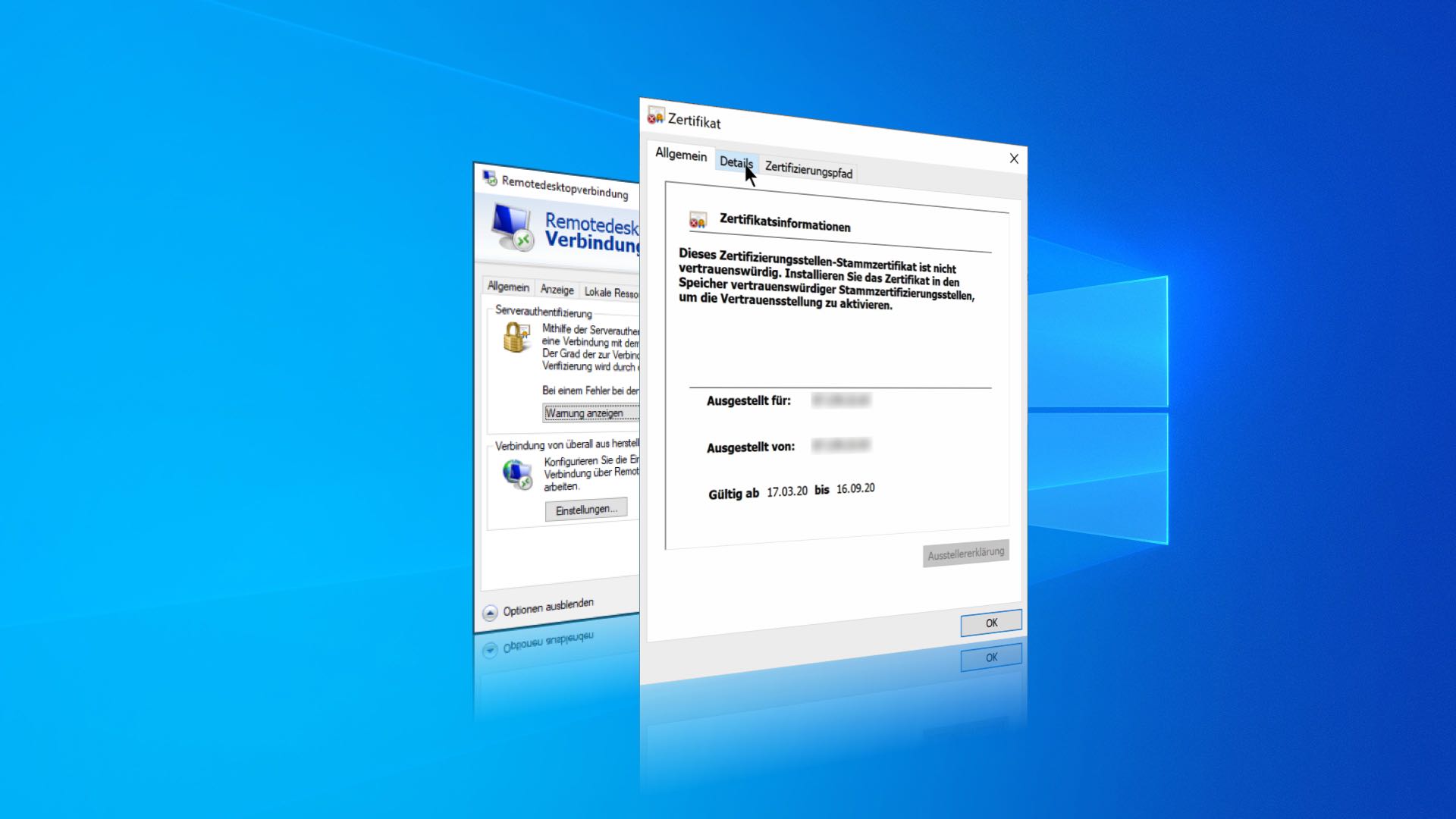The height and width of the screenshot is (819, 1456).
Task: Click the 'Ausgestellt für:' label
Action: (748, 400)
